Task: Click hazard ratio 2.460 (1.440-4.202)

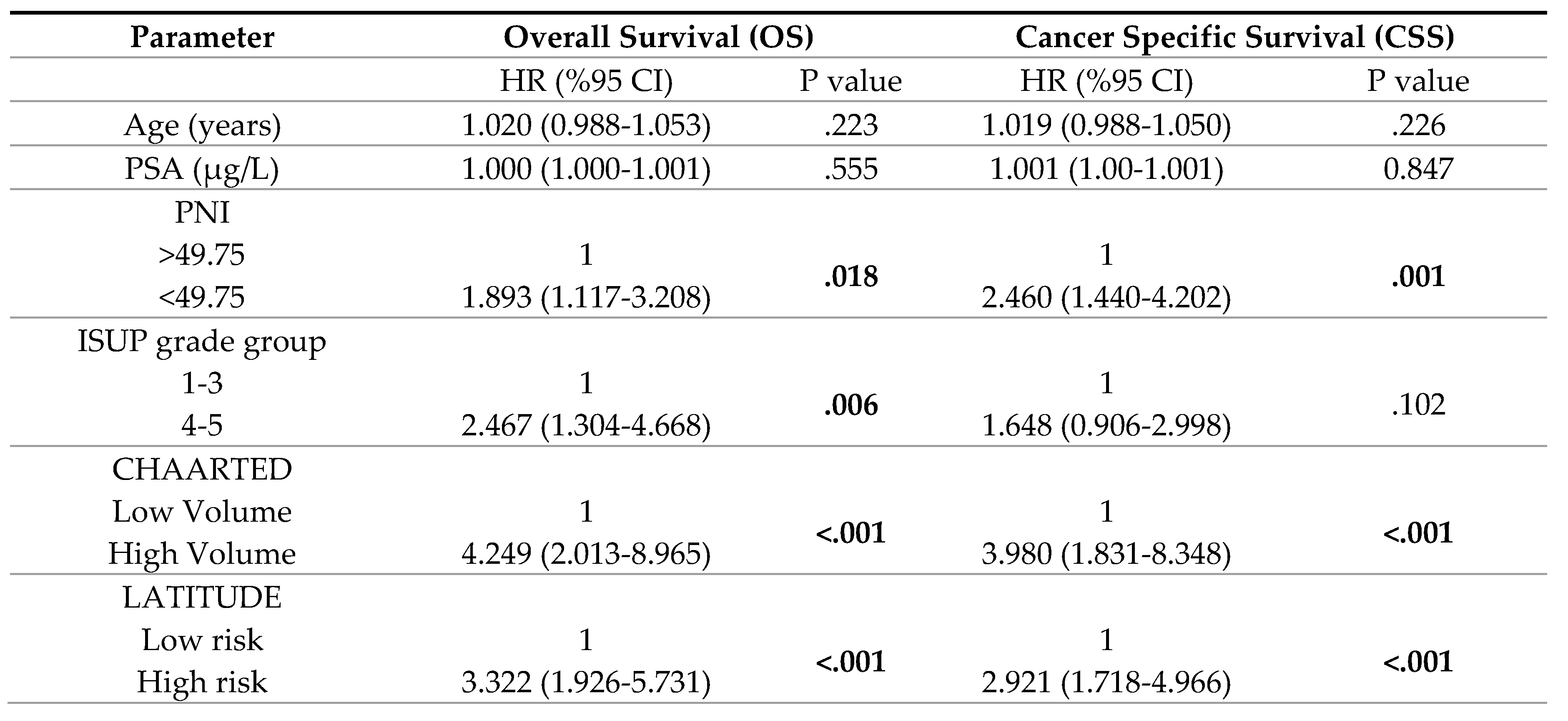Action: [x=1106, y=298]
